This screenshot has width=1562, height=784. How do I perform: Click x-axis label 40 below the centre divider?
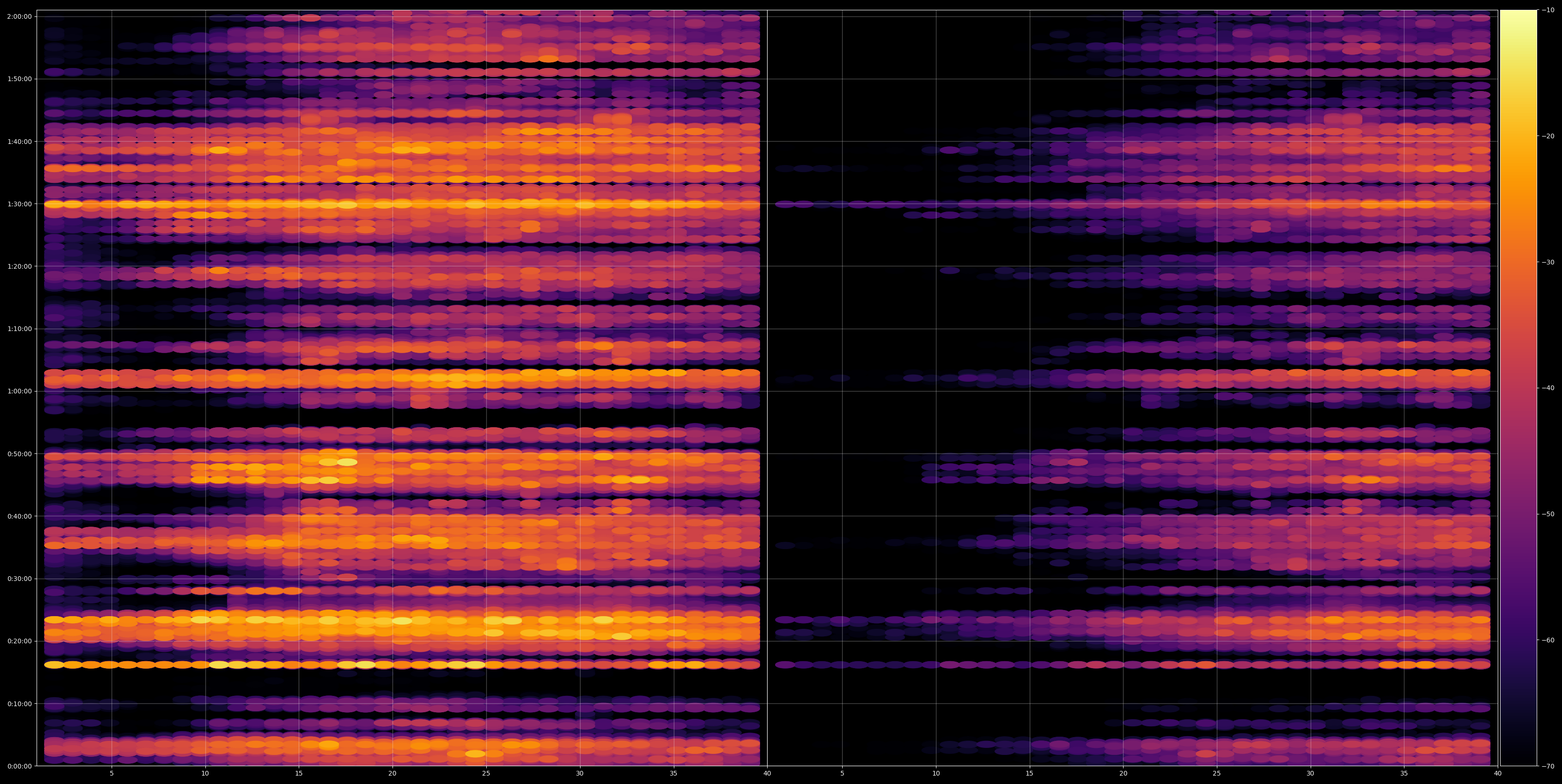767,774
